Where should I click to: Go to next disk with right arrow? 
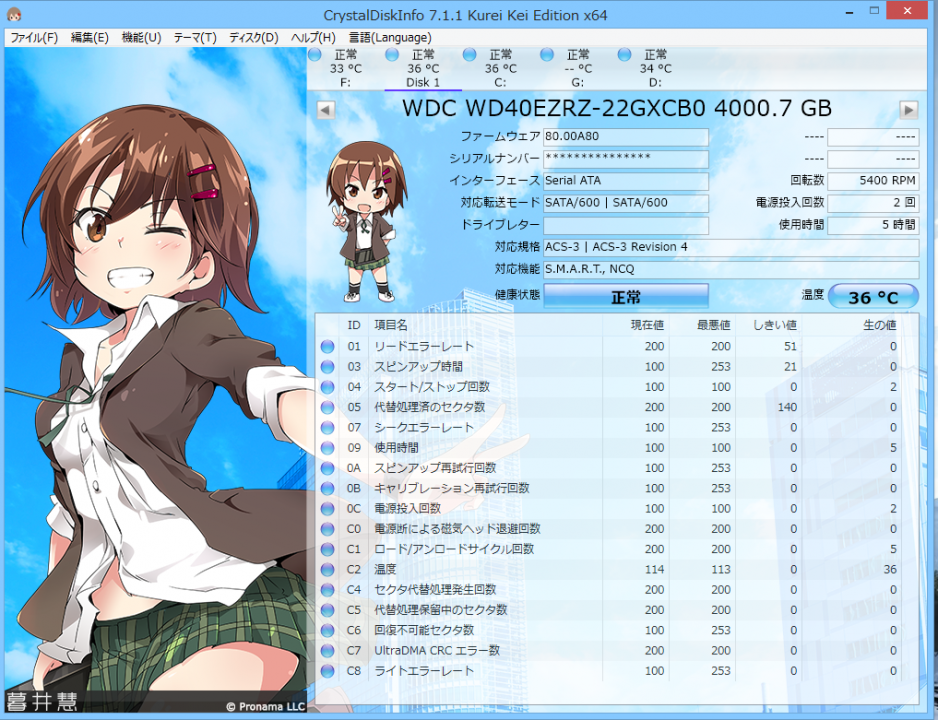(909, 110)
